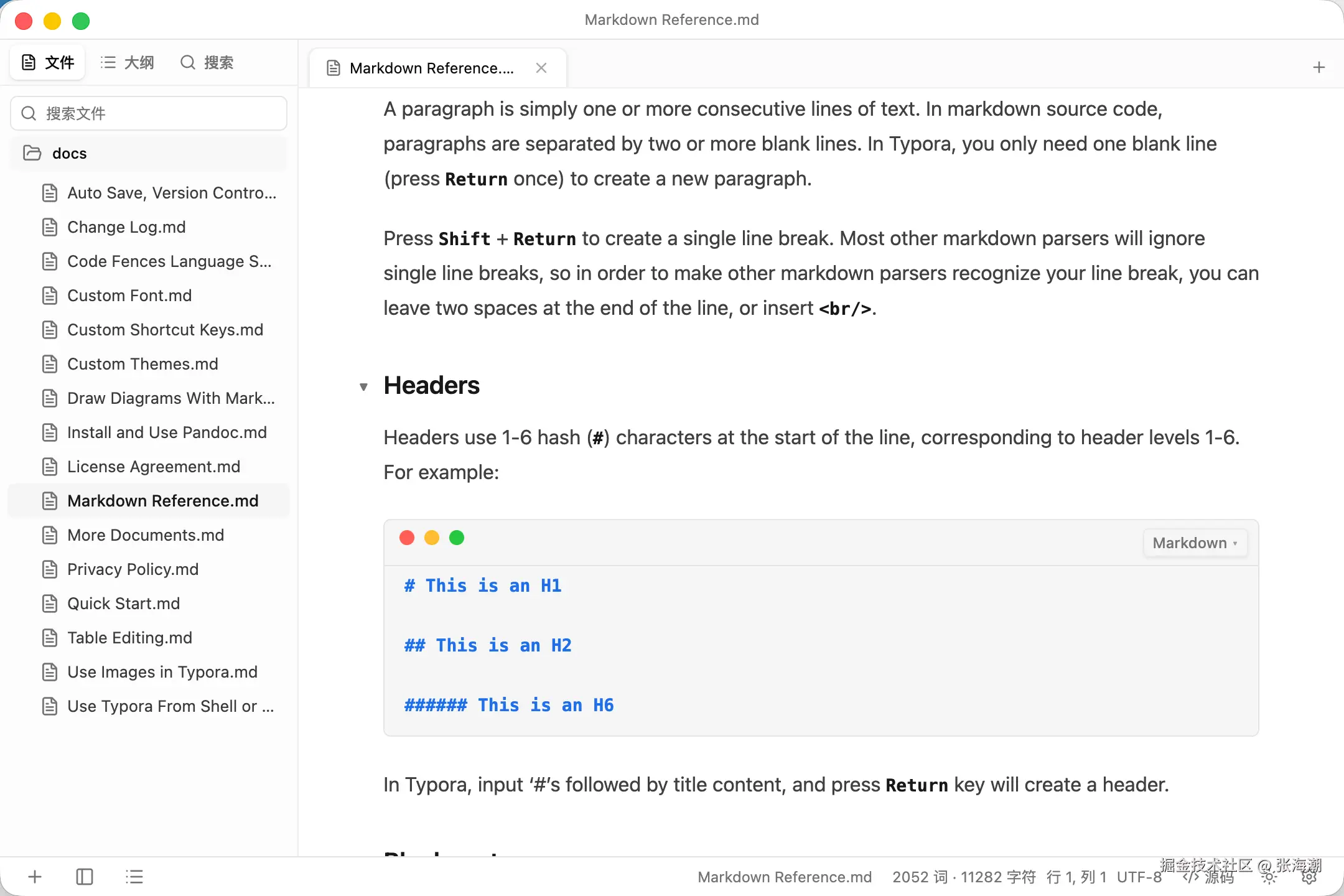The width and height of the screenshot is (1344, 896).
Task: Open Use Images in Typora.md
Action: coord(149,672)
